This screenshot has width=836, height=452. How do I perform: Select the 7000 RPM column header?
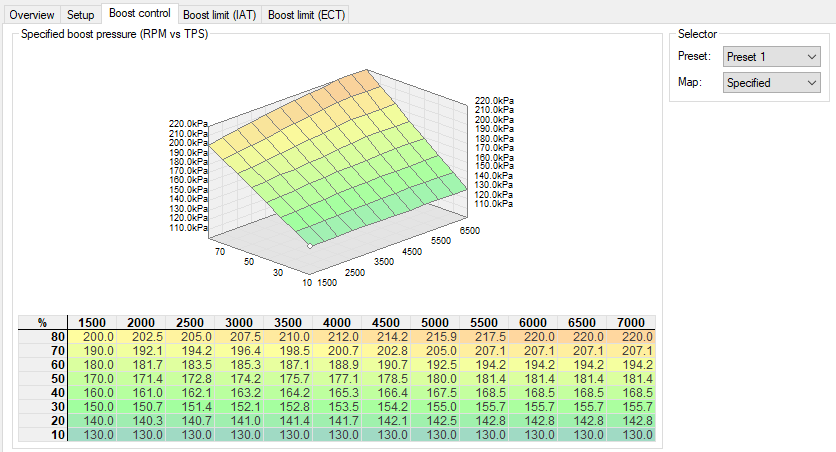632,322
